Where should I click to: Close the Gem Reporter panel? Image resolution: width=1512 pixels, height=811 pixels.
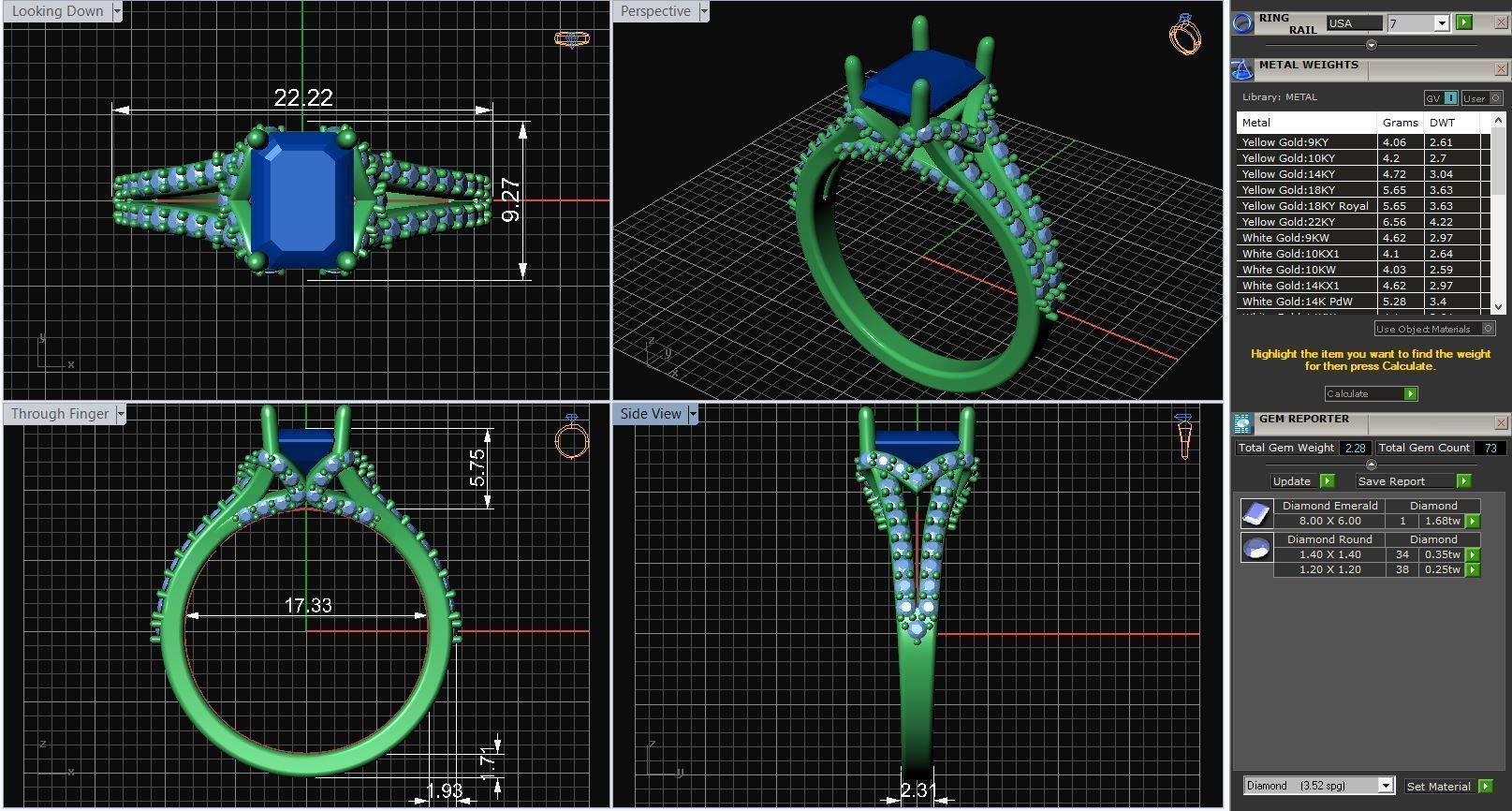[x=1501, y=423]
